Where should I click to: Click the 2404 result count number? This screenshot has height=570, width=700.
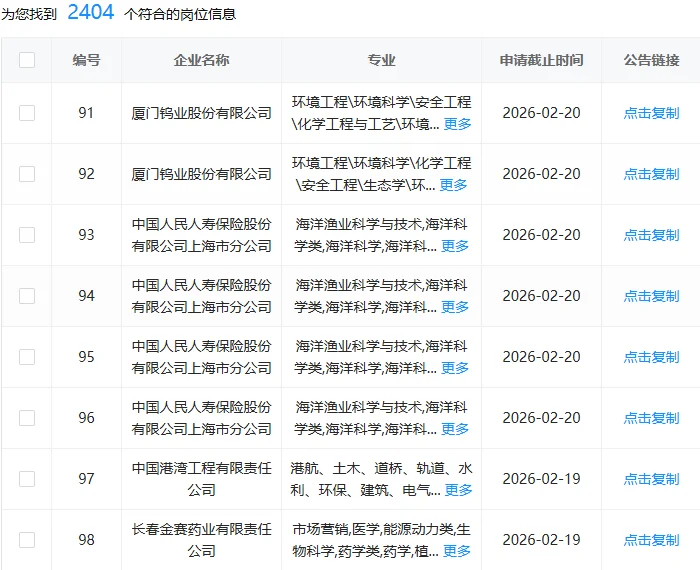pos(91,12)
